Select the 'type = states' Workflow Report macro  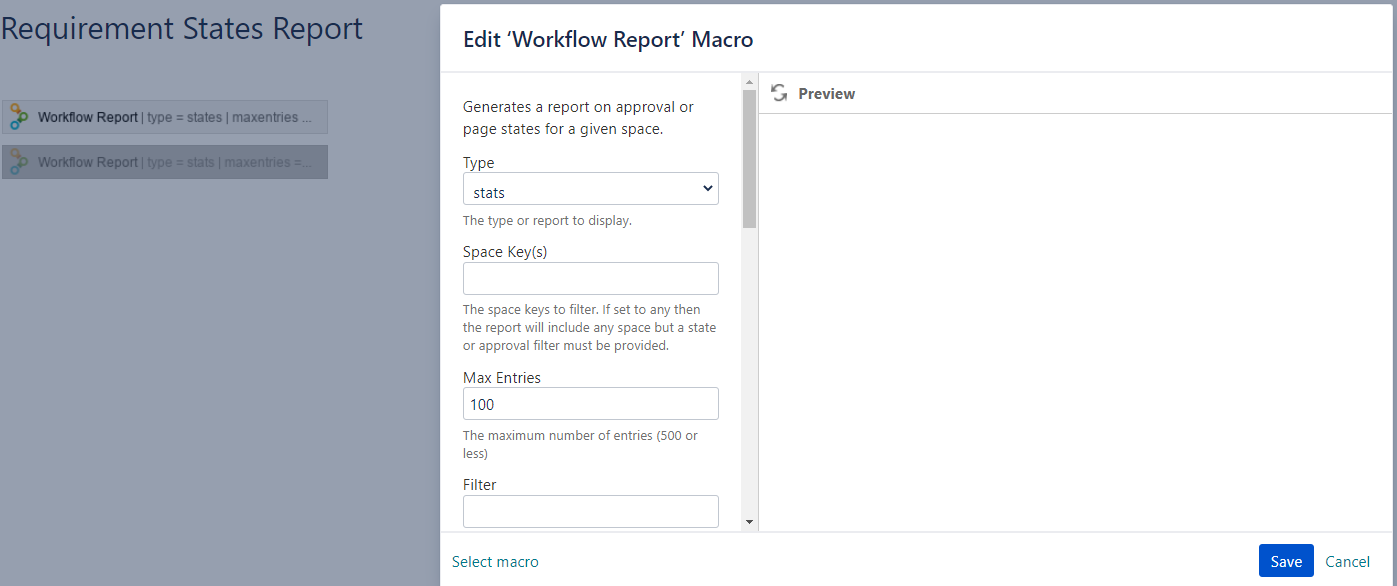point(165,117)
